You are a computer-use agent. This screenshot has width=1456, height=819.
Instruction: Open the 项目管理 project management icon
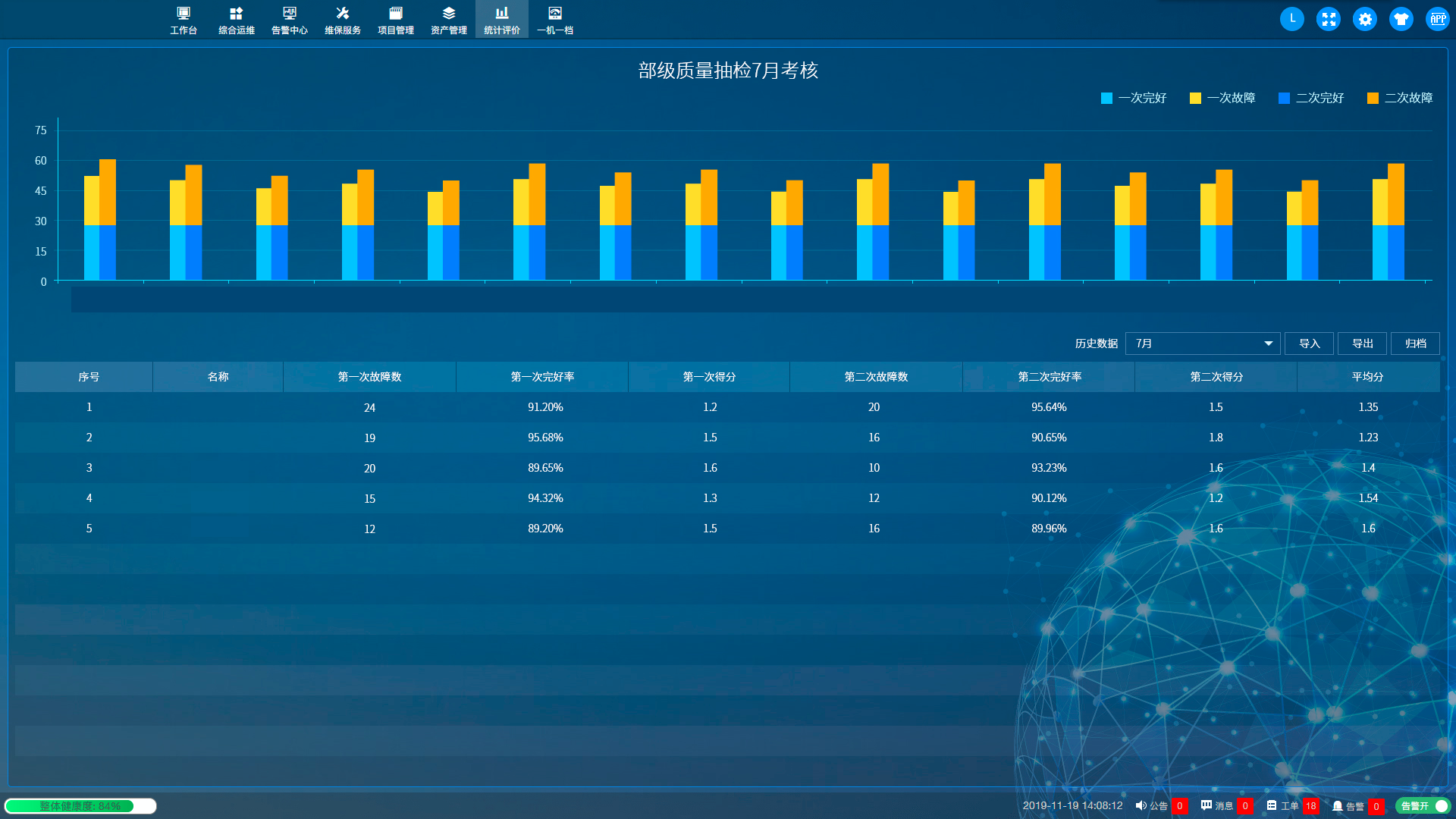(395, 20)
